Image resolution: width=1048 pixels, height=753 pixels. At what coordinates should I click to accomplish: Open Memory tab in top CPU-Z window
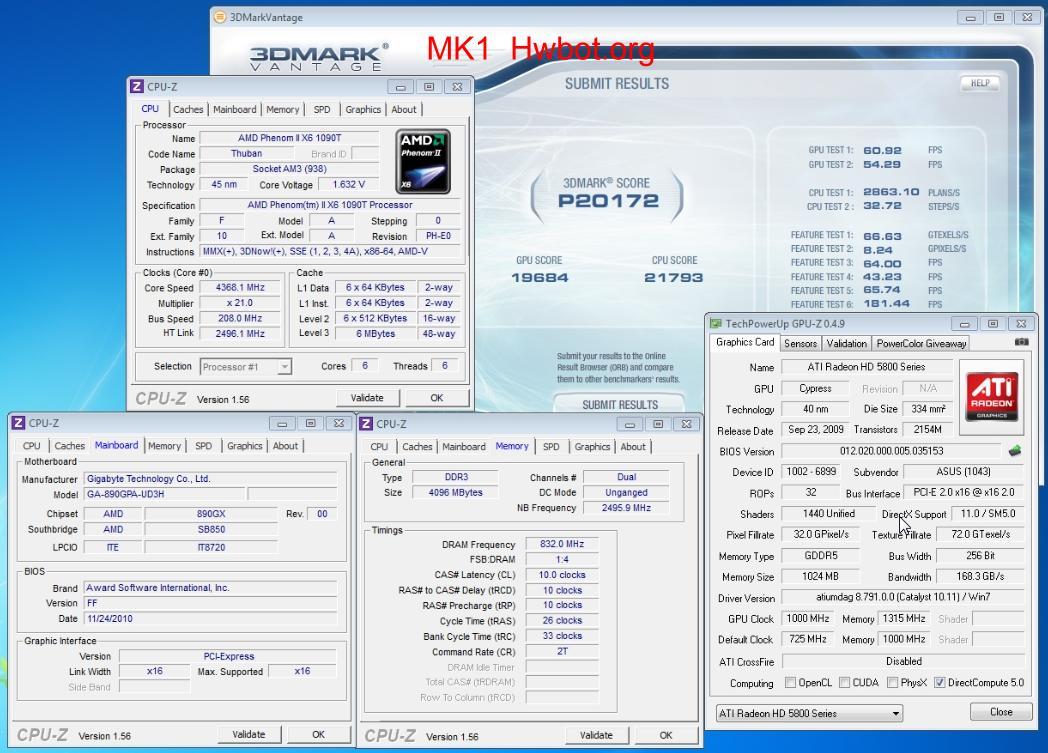pyautogui.click(x=283, y=110)
